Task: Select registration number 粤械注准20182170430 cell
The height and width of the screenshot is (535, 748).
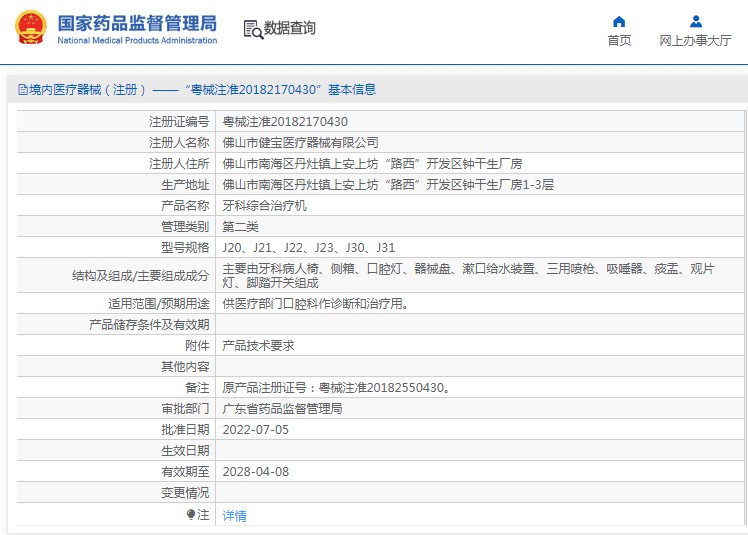Action: pyautogui.click(x=285, y=122)
